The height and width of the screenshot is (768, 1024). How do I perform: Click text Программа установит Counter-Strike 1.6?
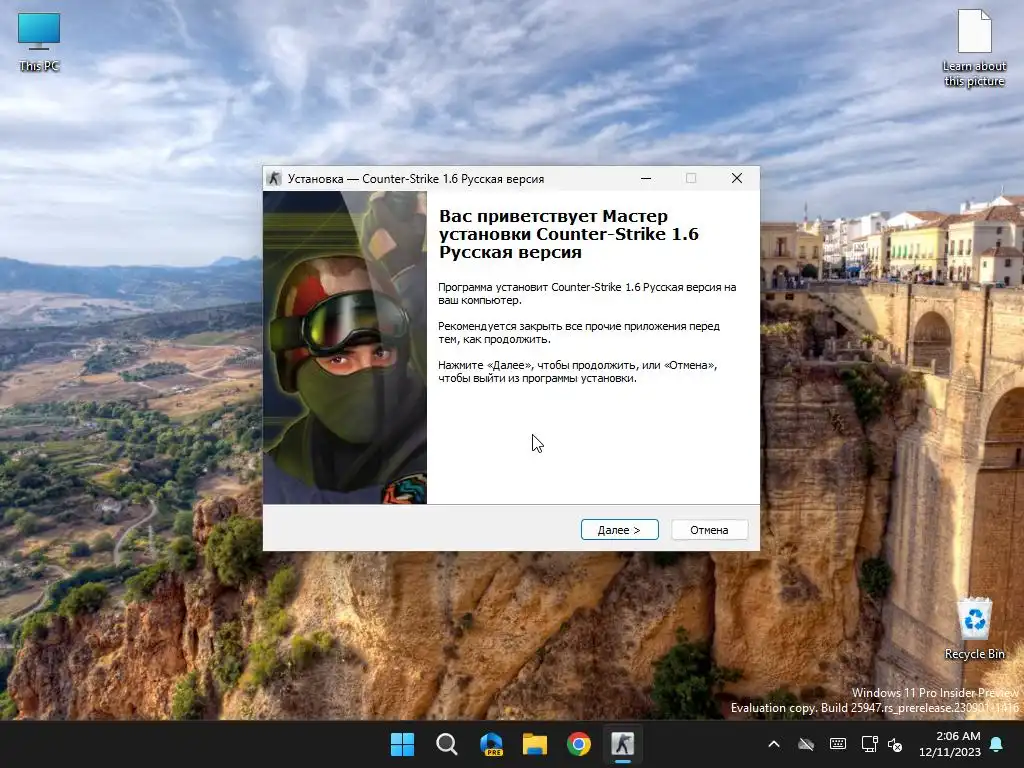pos(587,293)
